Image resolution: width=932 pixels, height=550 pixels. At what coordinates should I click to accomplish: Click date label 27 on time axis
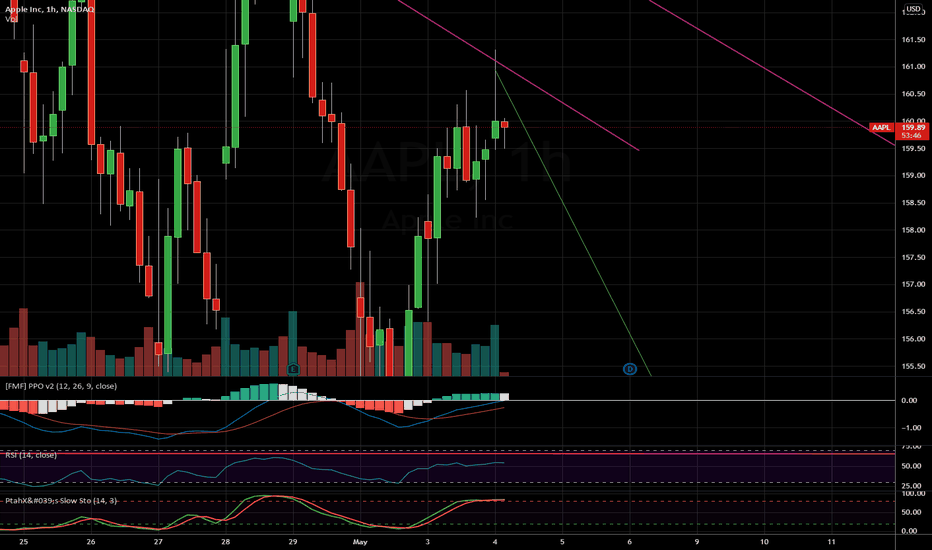click(158, 542)
